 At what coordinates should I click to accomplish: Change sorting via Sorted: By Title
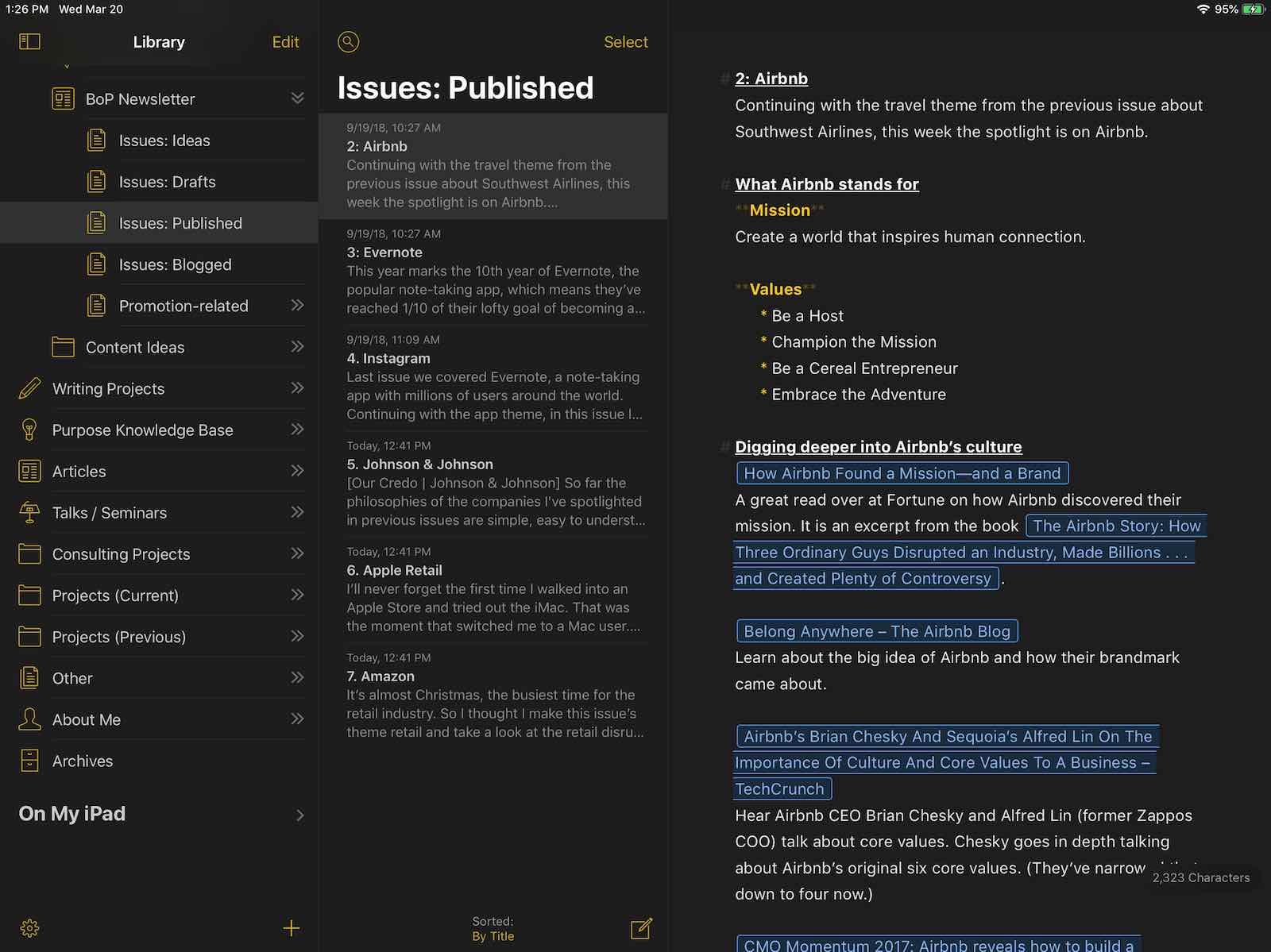click(493, 928)
